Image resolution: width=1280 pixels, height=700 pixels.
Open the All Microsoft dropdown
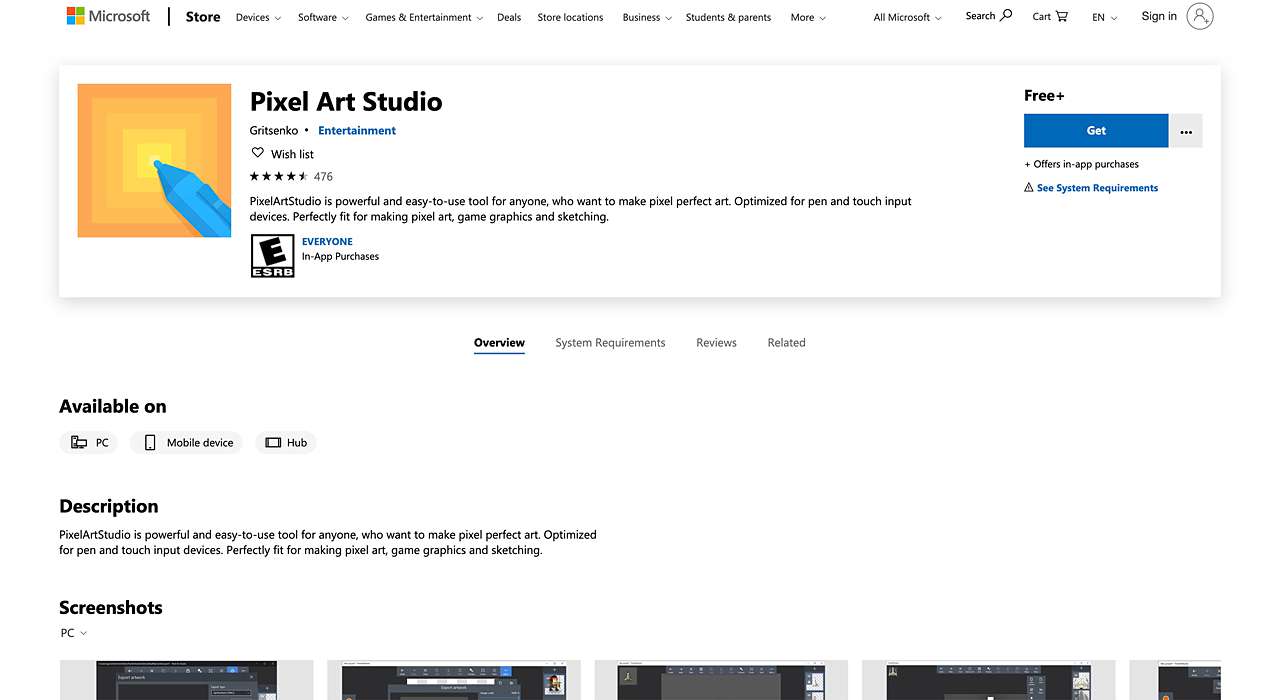pyautogui.click(x=907, y=17)
